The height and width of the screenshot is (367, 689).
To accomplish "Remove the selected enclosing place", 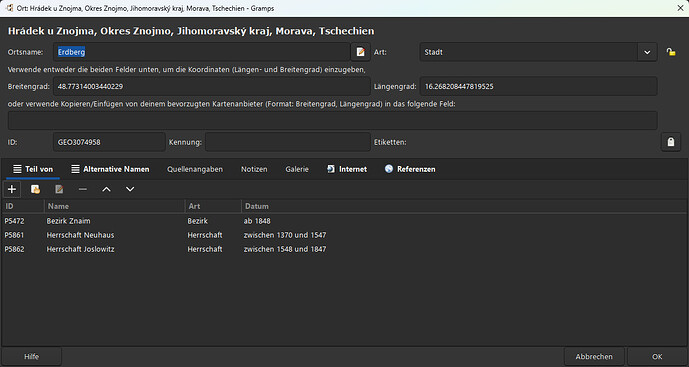I will 83,189.
